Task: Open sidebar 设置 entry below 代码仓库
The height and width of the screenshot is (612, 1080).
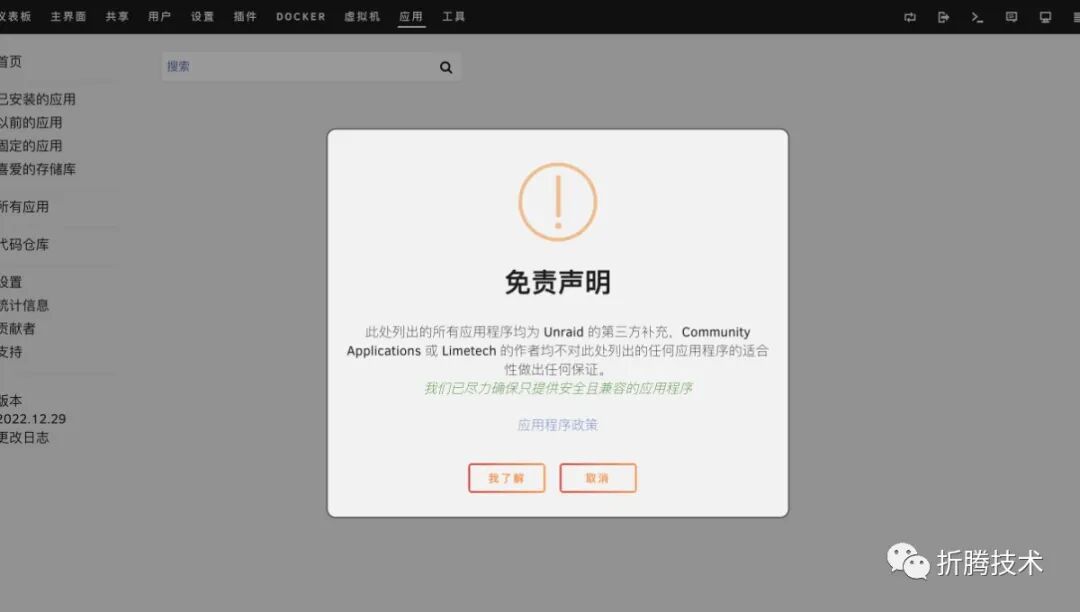Action: click(11, 282)
